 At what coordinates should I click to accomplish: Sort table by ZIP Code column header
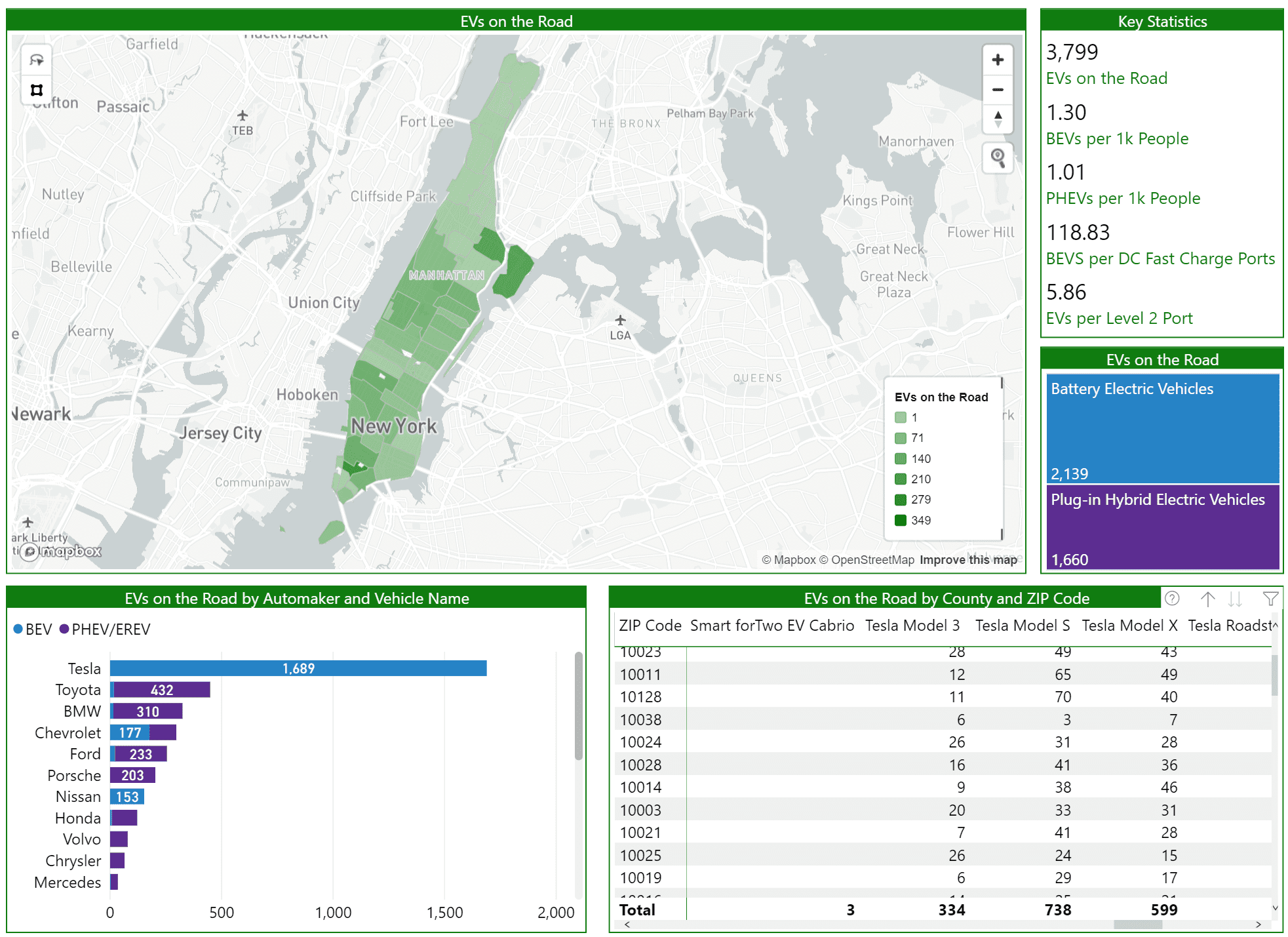(650, 626)
